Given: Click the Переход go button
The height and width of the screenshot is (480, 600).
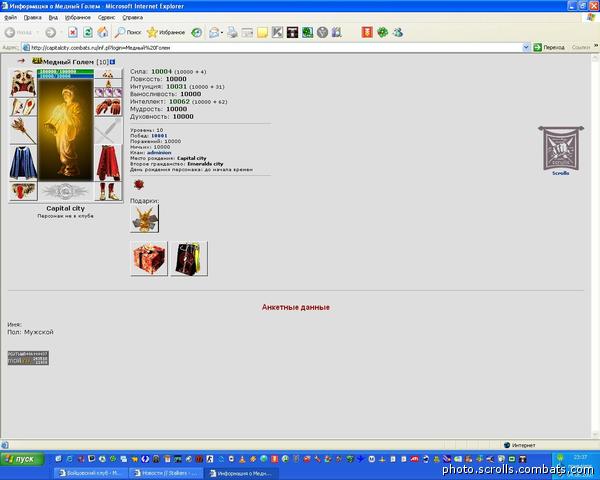Looking at the screenshot, I should (x=549, y=47).
